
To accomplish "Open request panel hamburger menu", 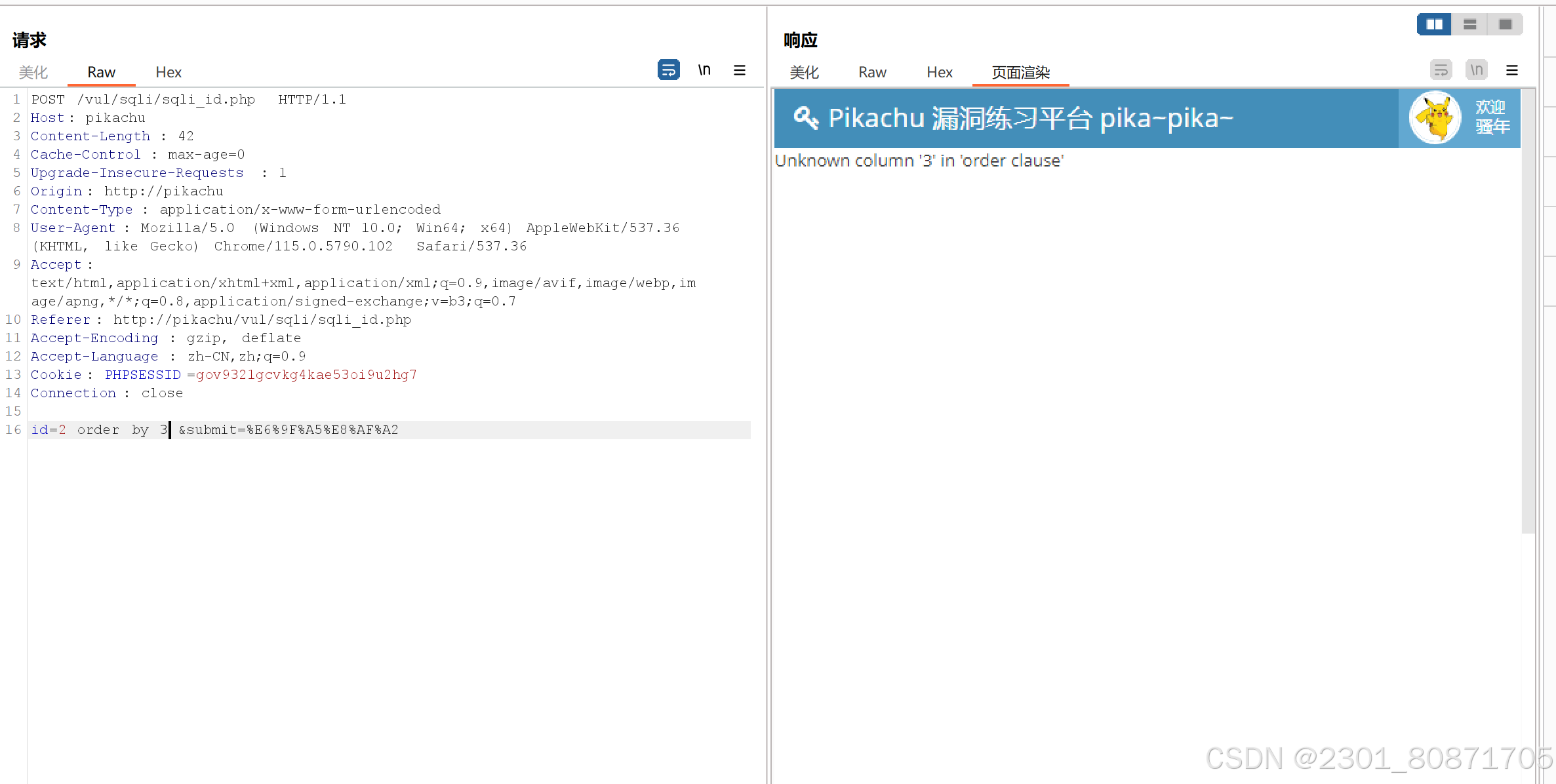I will click(740, 70).
